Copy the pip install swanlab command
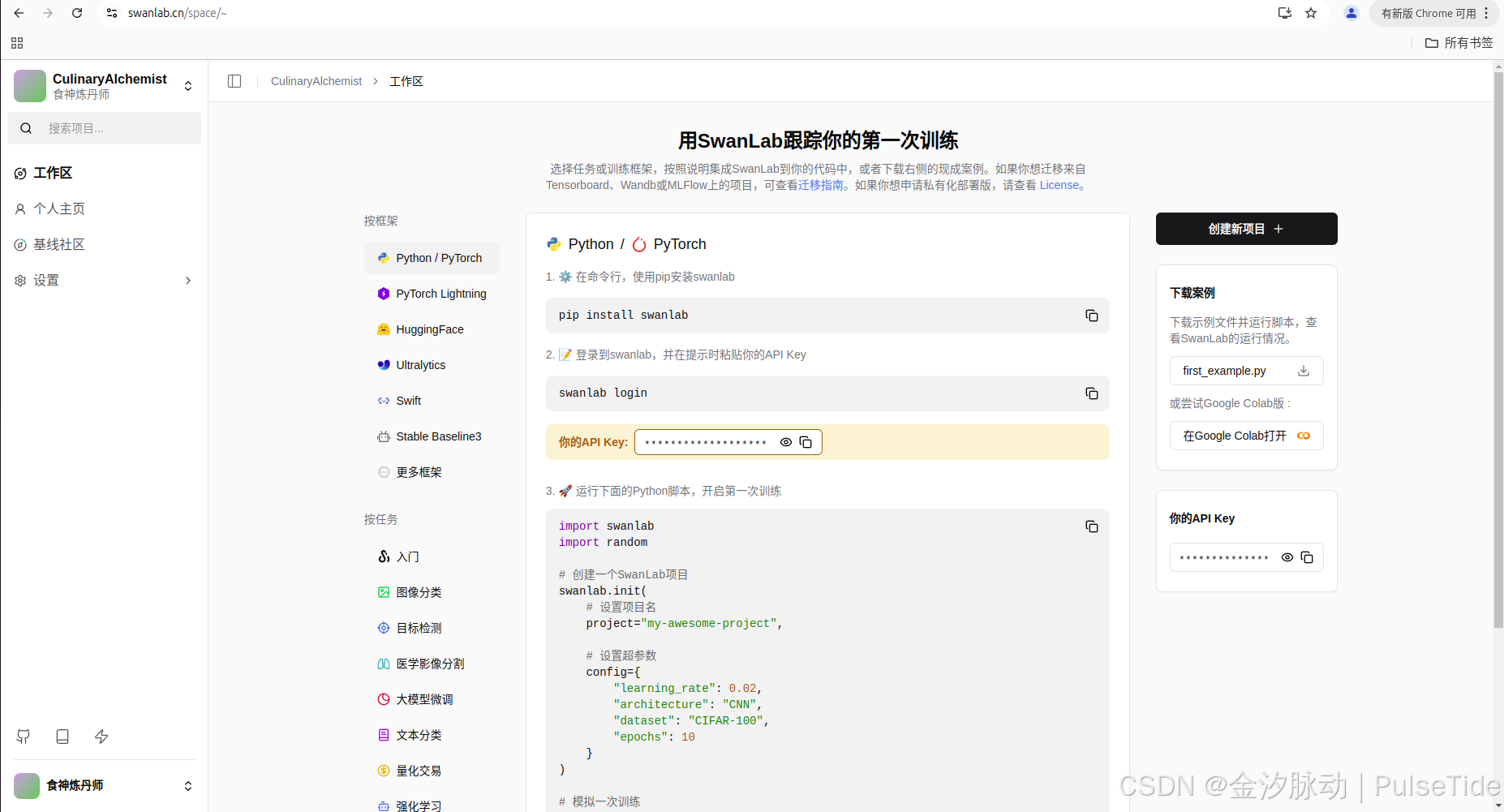The height and width of the screenshot is (812, 1504). tap(1092, 316)
